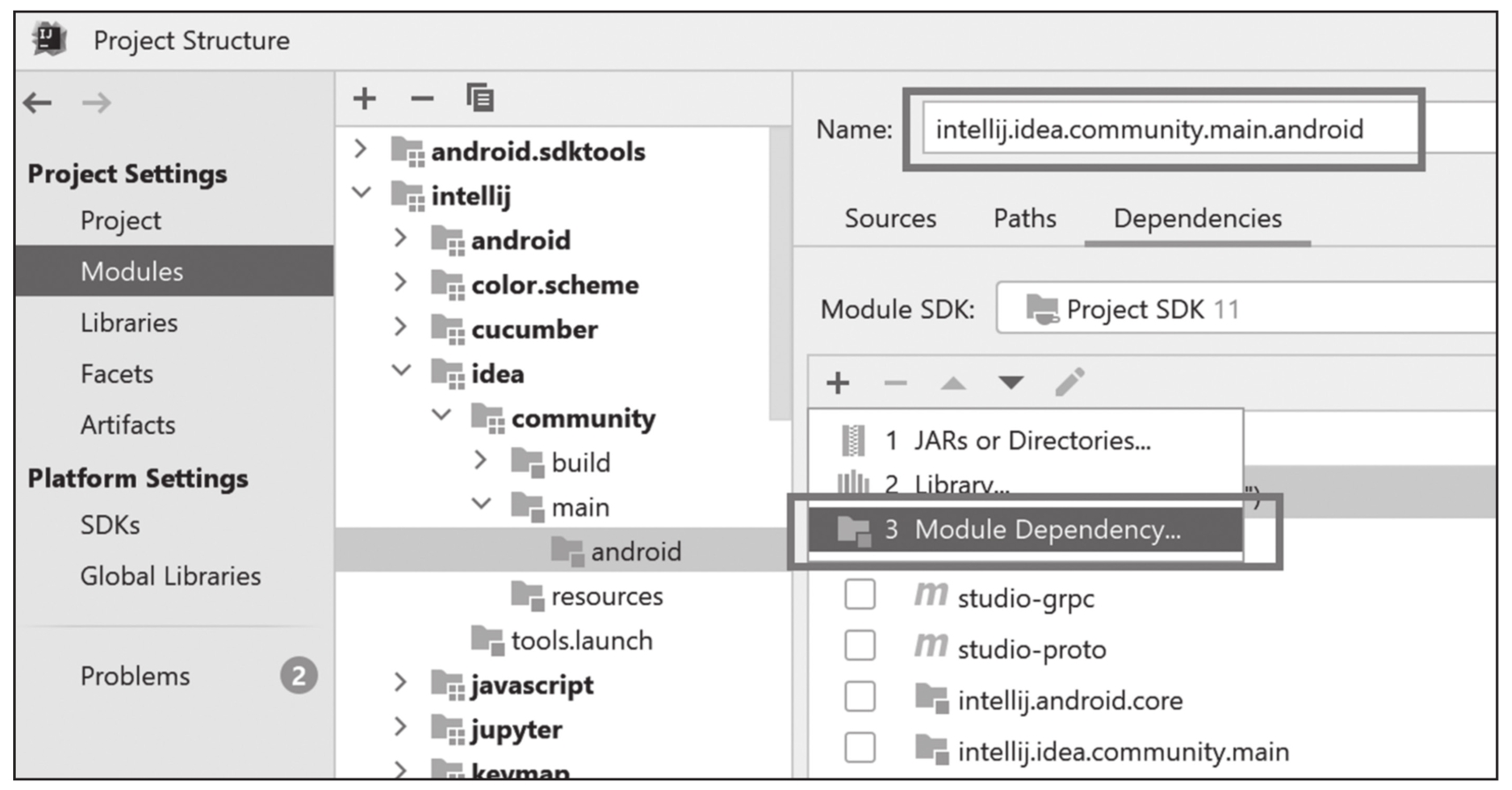Viewport: 1512px width, 790px height.
Task: Open the Module SDK dropdown
Action: tap(1246, 308)
